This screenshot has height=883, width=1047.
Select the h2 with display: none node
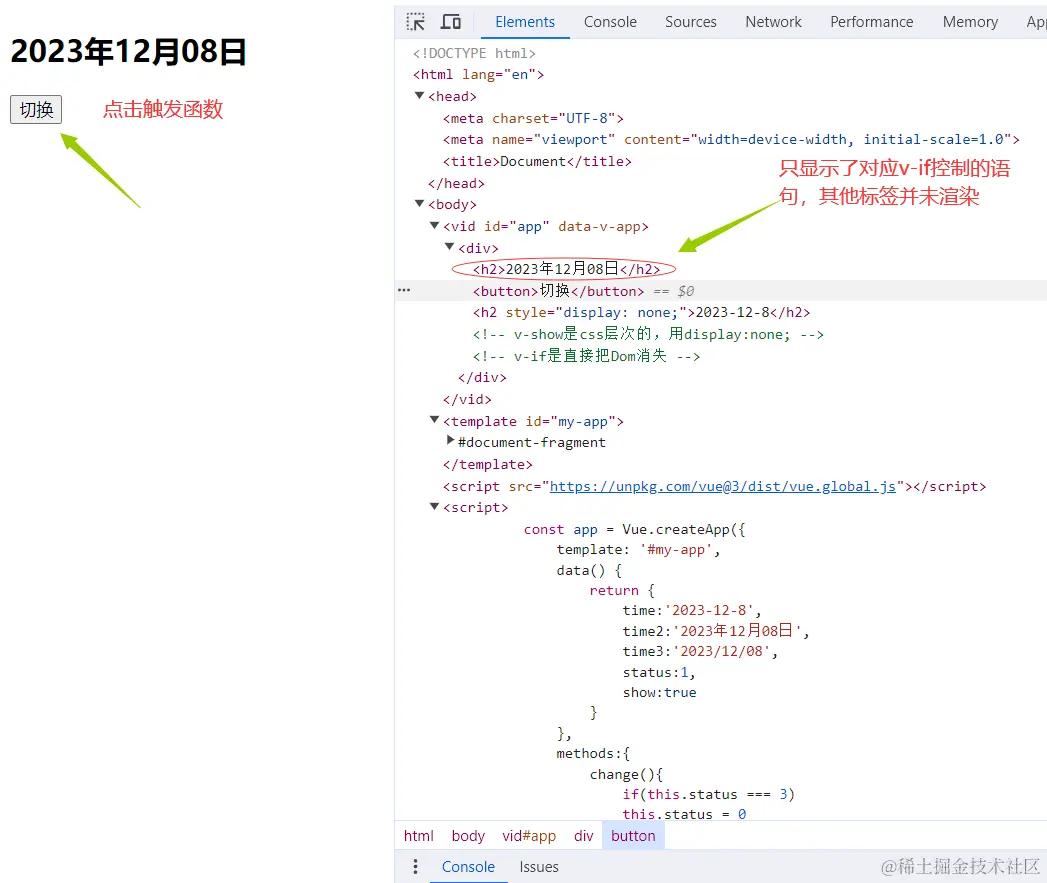pos(641,312)
